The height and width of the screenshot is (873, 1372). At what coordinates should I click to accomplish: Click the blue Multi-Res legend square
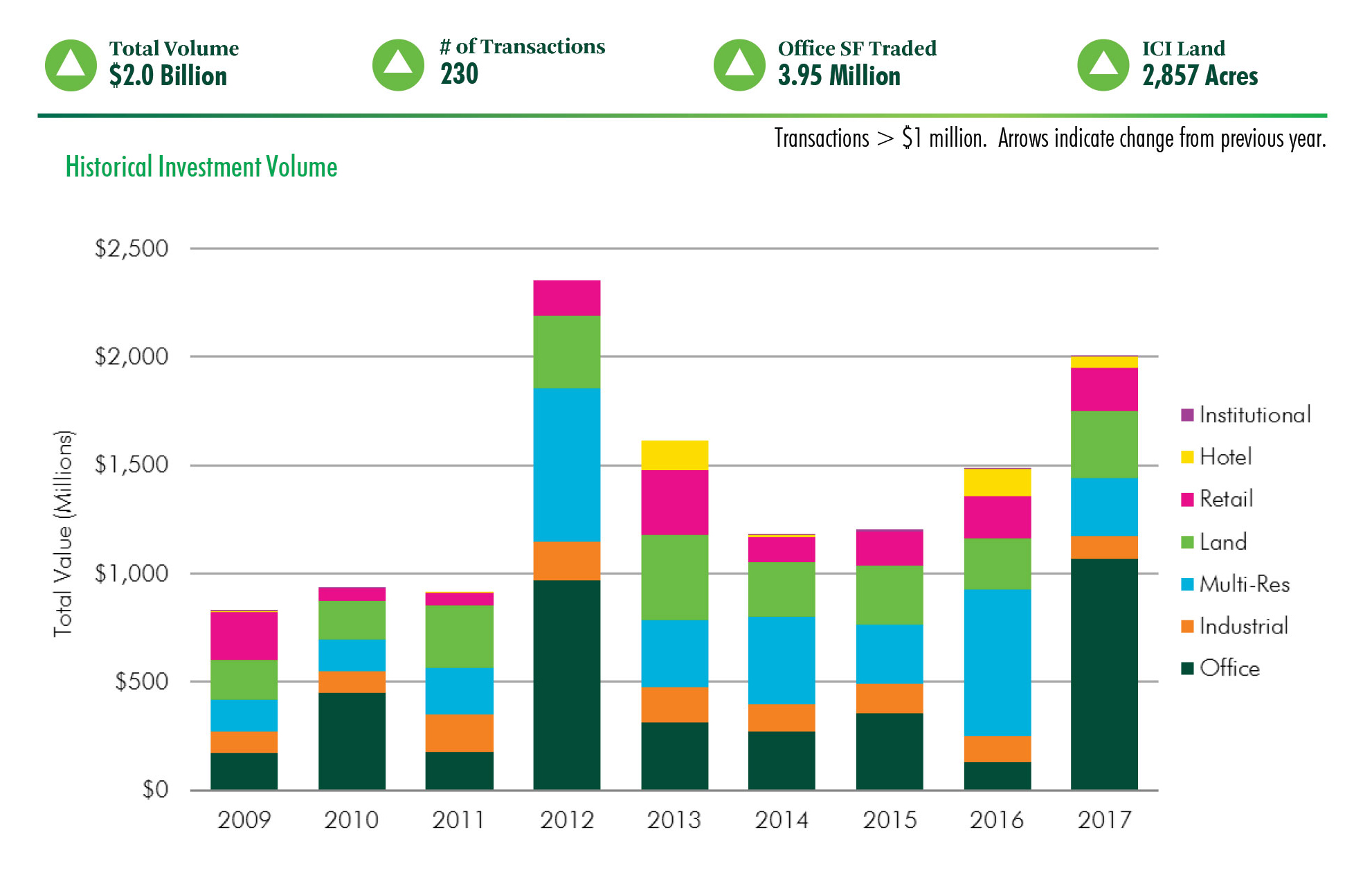coord(1189,584)
